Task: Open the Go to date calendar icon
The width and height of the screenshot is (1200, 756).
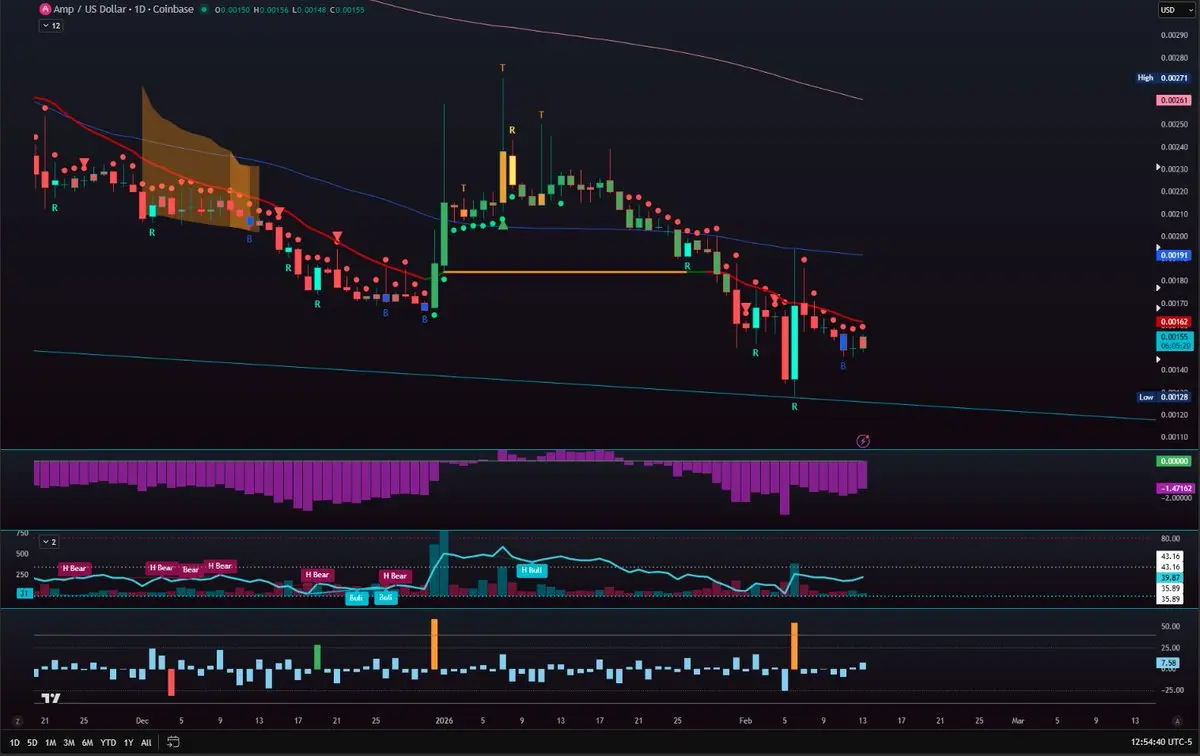Action: point(174,742)
